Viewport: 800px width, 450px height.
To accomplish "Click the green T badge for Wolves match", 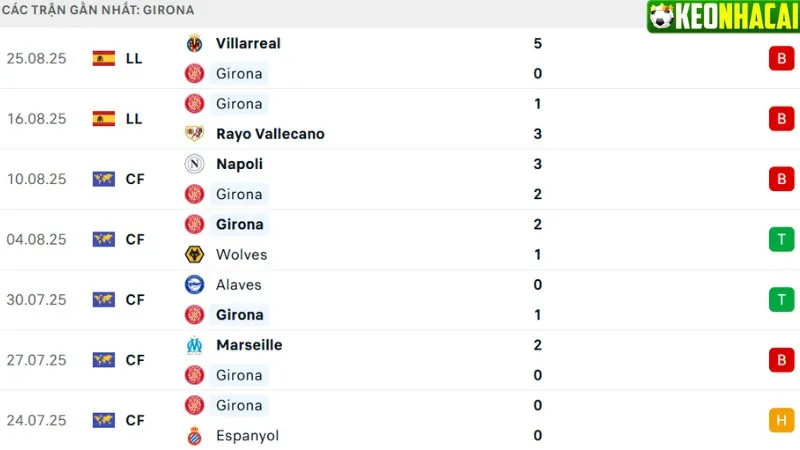I will coord(779,240).
